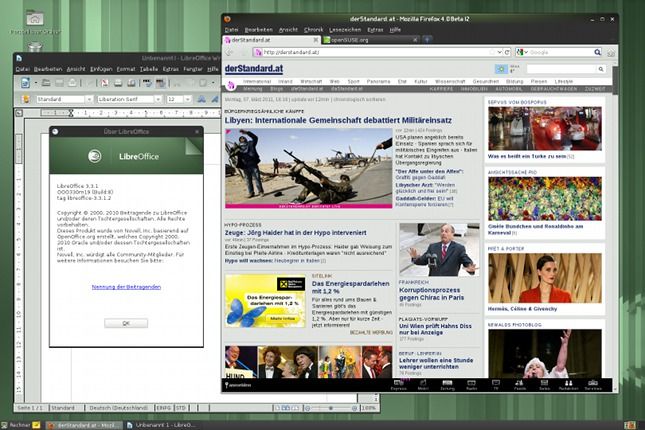This screenshot has width=645, height=430.
Task: Click the EINFG insert mode status field
Action: pyautogui.click(x=163, y=408)
